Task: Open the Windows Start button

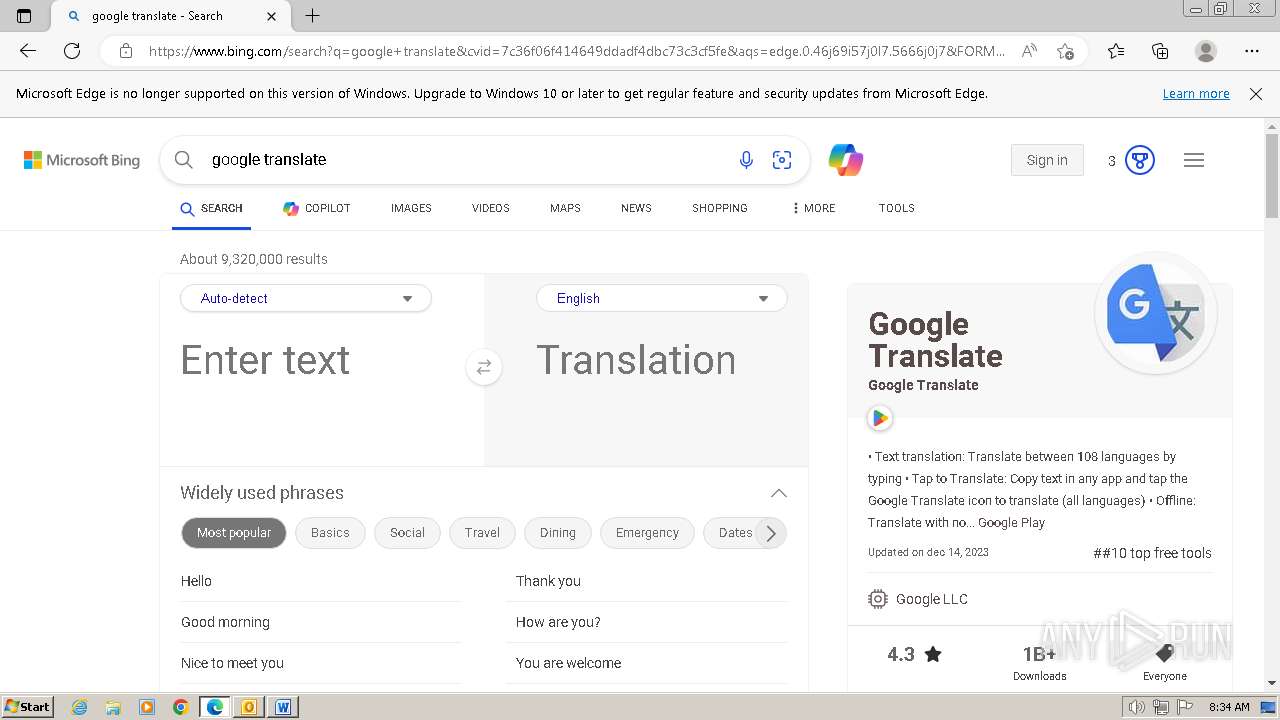Action: click(28, 707)
